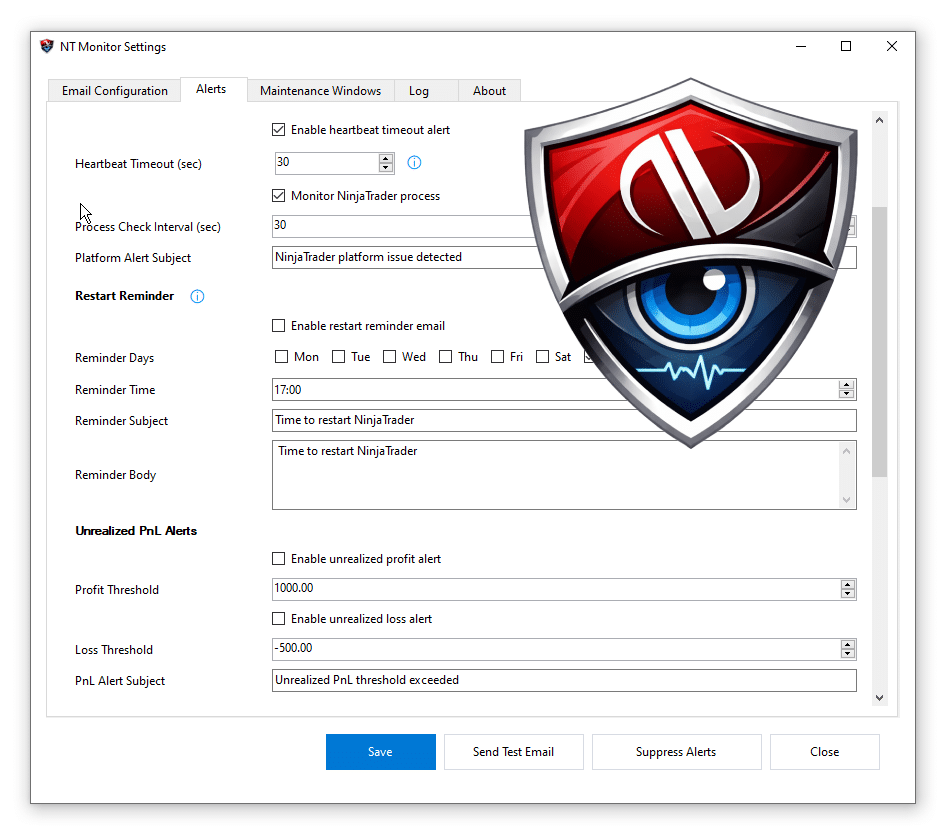Click the scroll up arrow of settings panel
The image size is (948, 840).
(880, 120)
